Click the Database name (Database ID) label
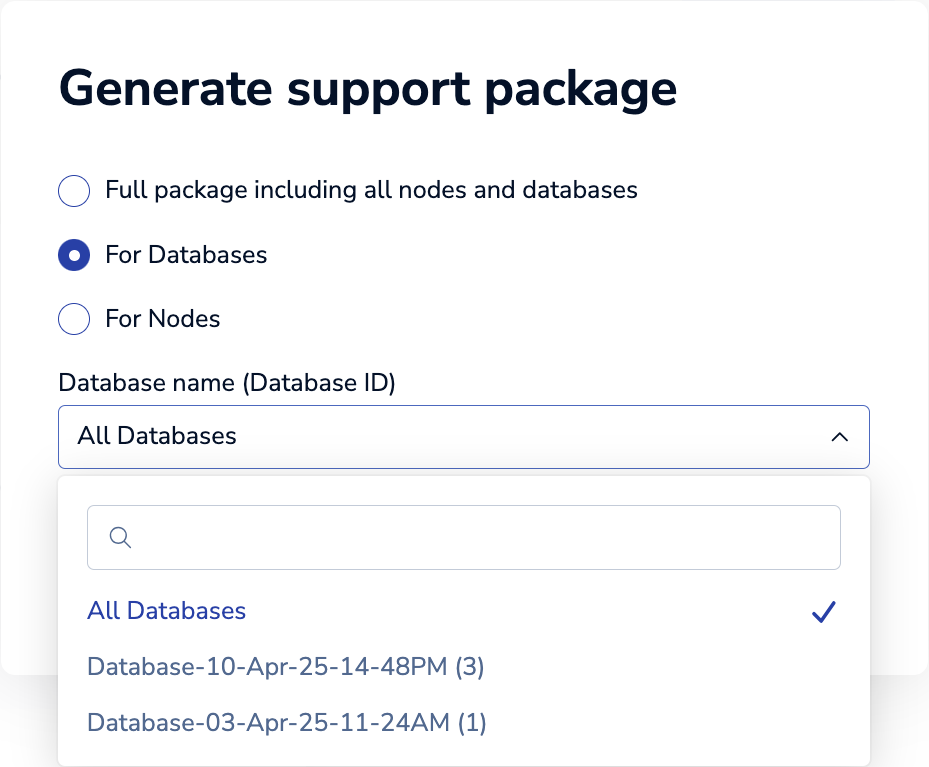 pos(228,383)
